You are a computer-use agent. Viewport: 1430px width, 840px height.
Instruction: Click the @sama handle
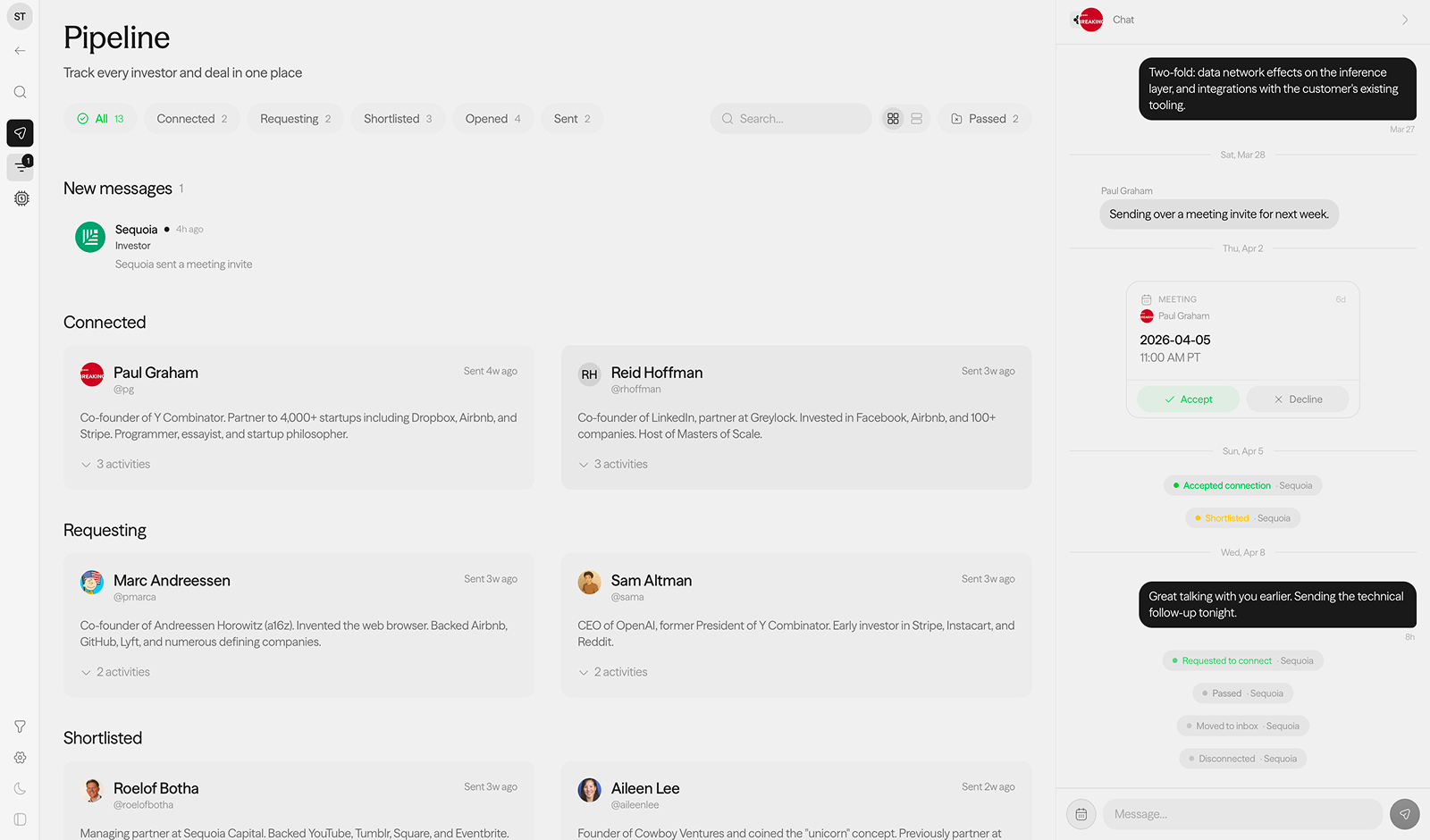tap(627, 597)
